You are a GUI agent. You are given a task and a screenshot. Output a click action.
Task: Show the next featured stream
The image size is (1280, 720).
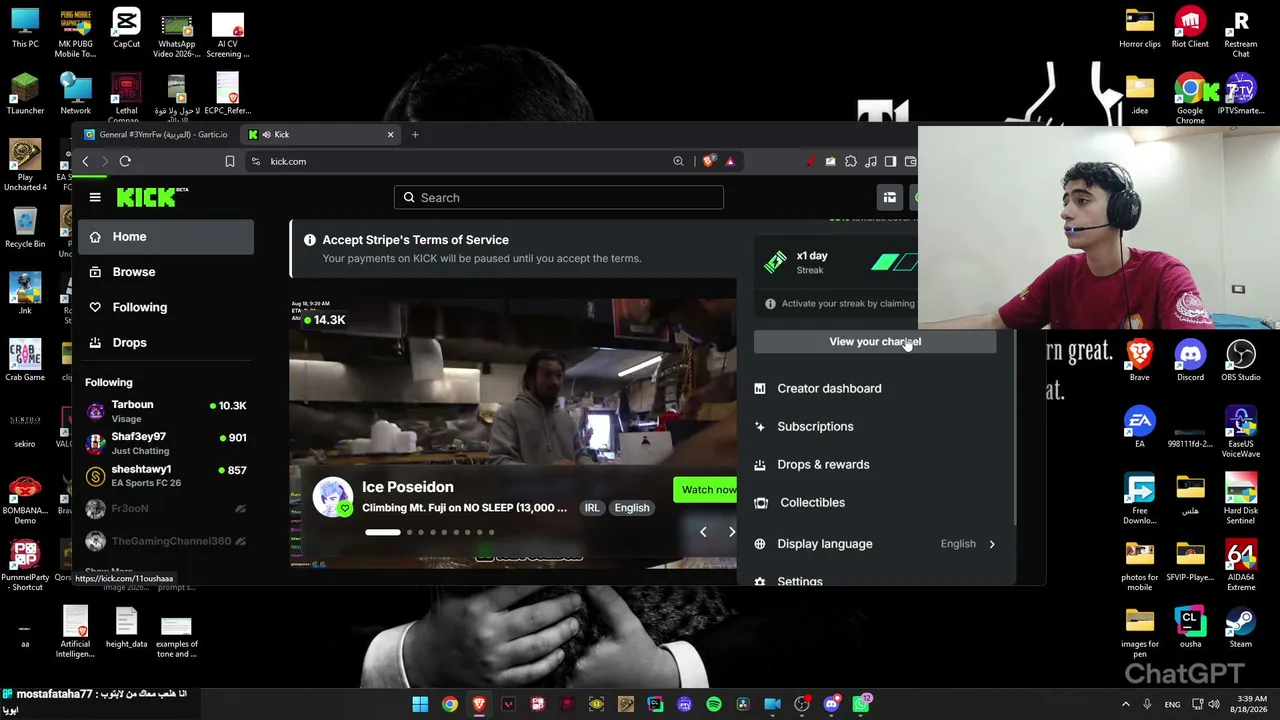pyautogui.click(x=731, y=532)
